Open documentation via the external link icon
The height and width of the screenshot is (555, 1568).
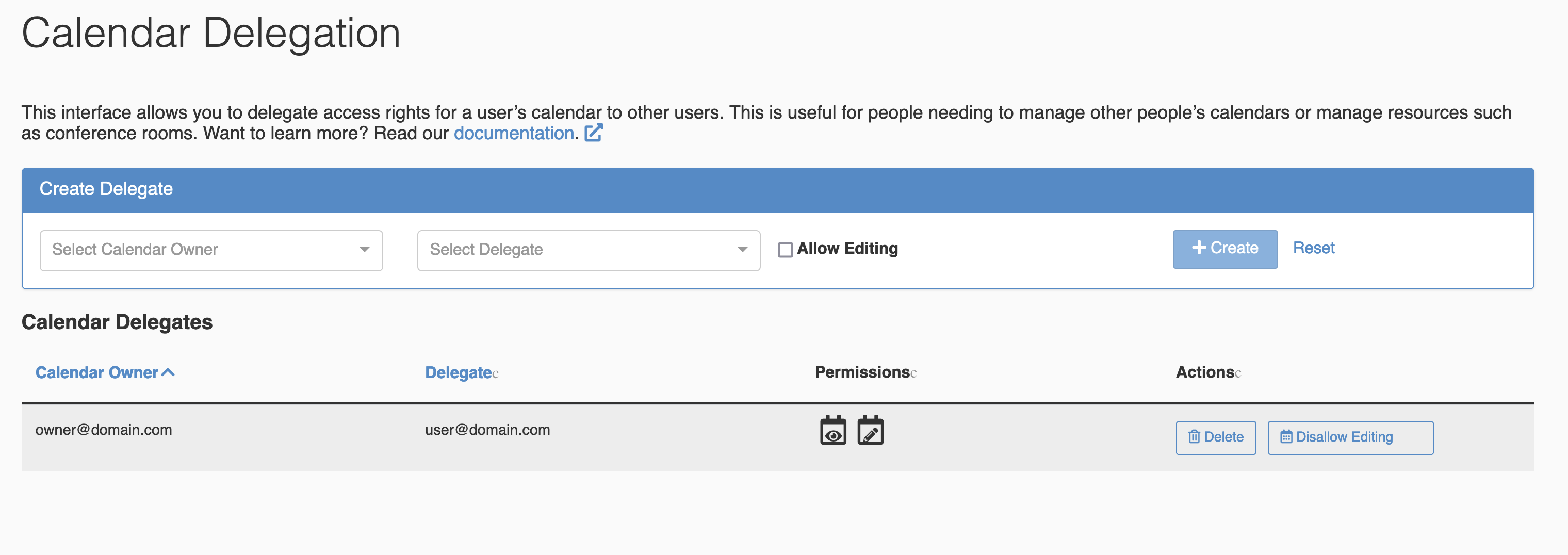(594, 133)
